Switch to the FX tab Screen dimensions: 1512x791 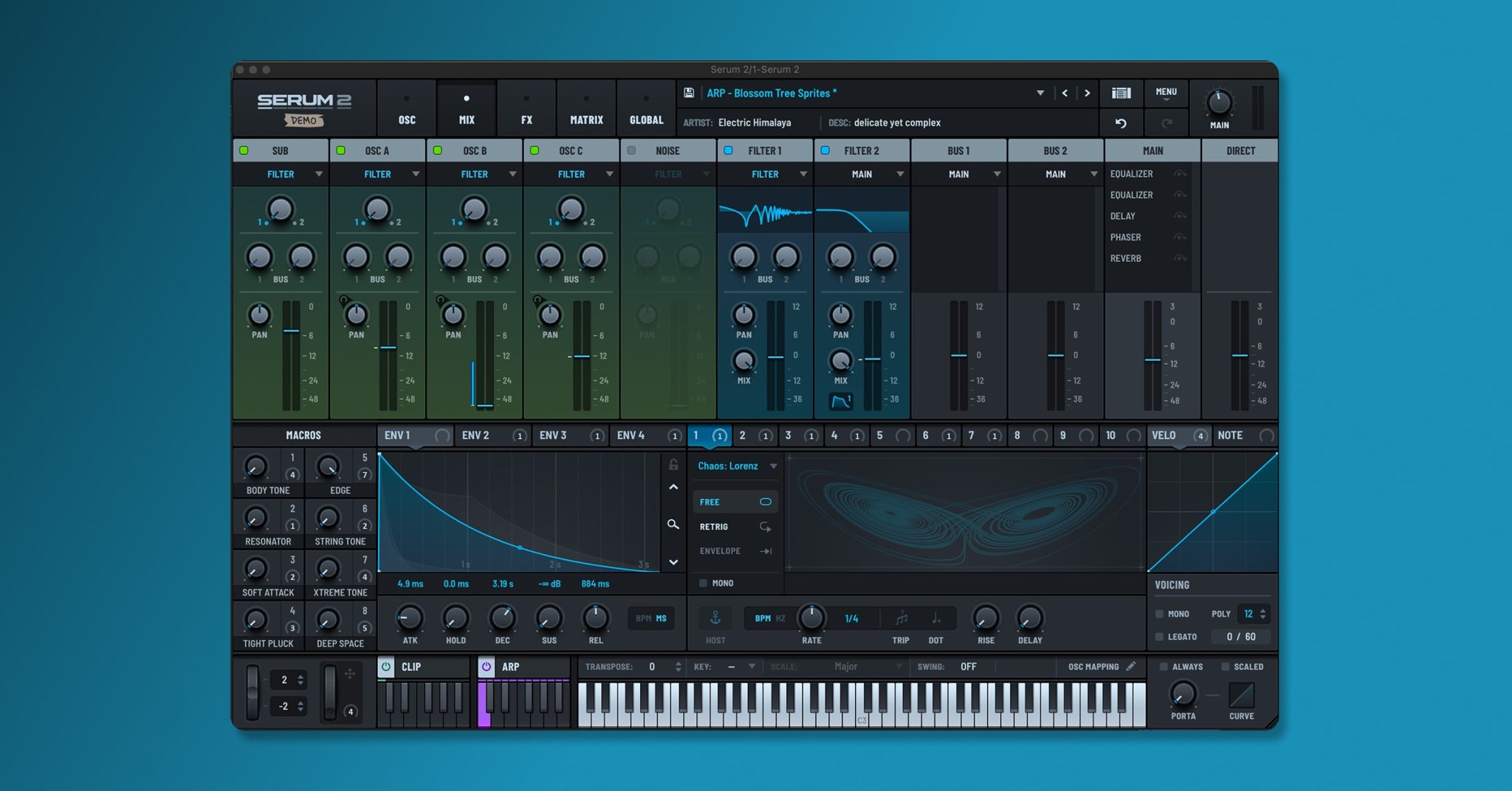(x=526, y=108)
